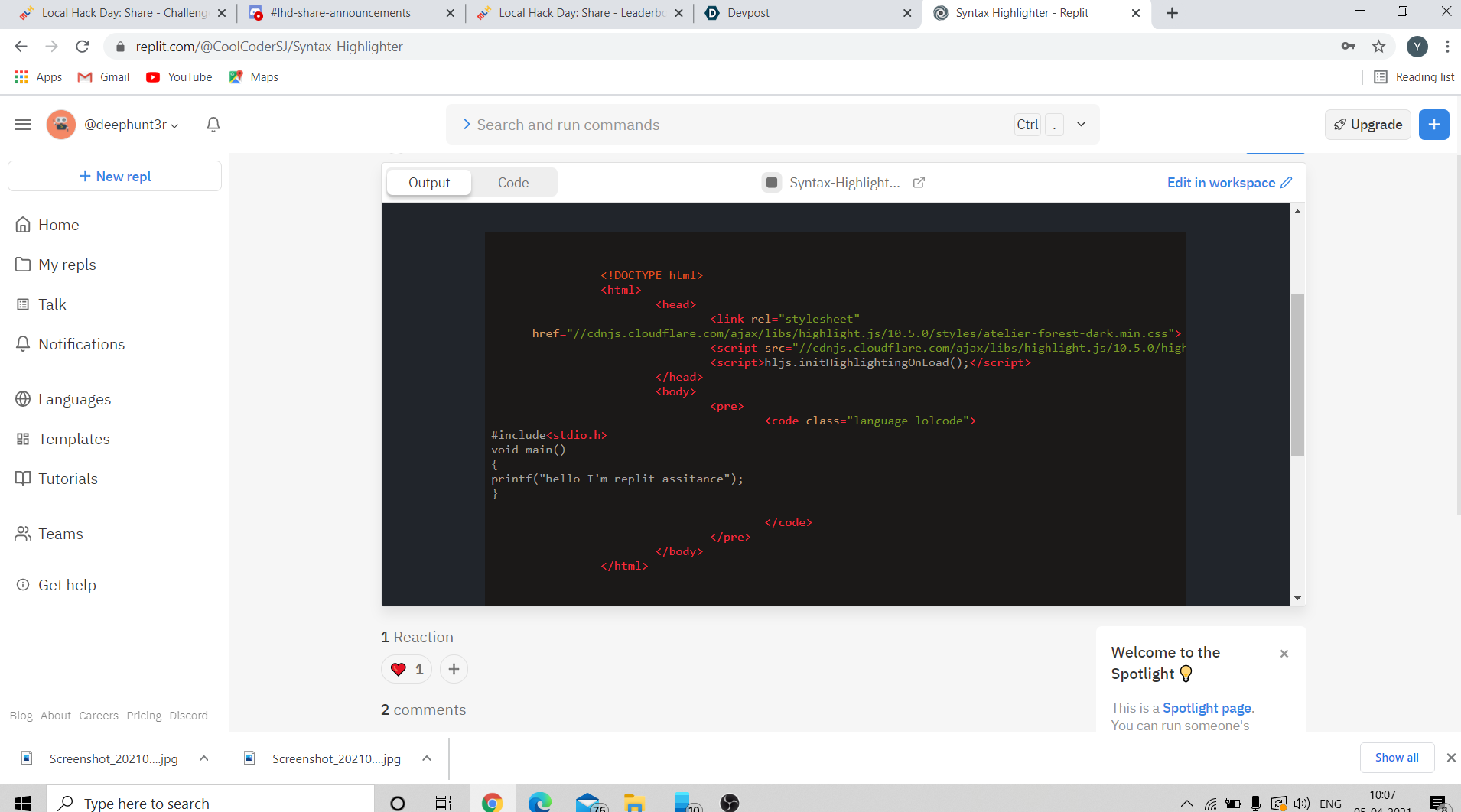The image size is (1461, 812).
Task: Click the blue plus create button
Action: [1434, 125]
